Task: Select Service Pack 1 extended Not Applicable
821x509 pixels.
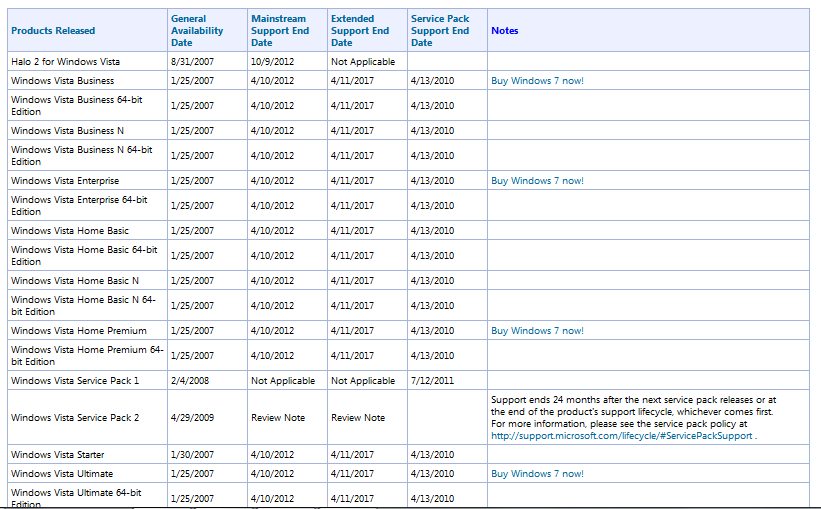Action: coord(363,381)
